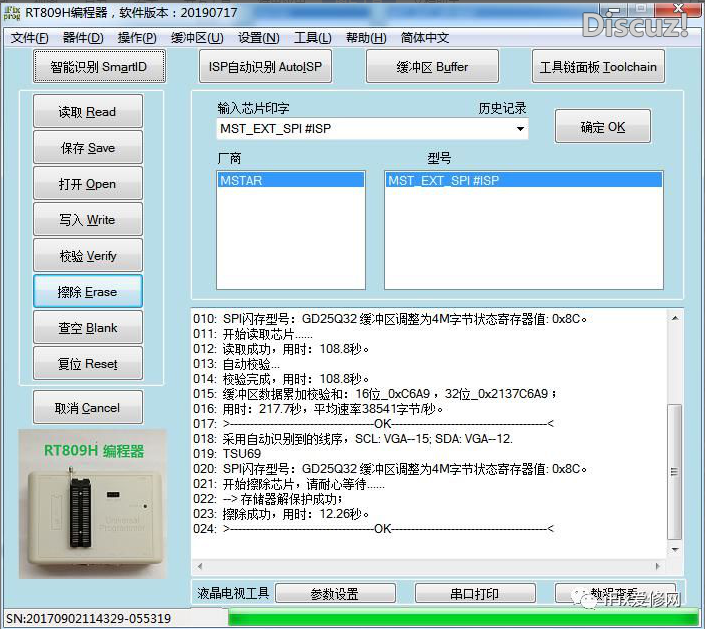Click the 擦除 Erase button

[x=88, y=291]
